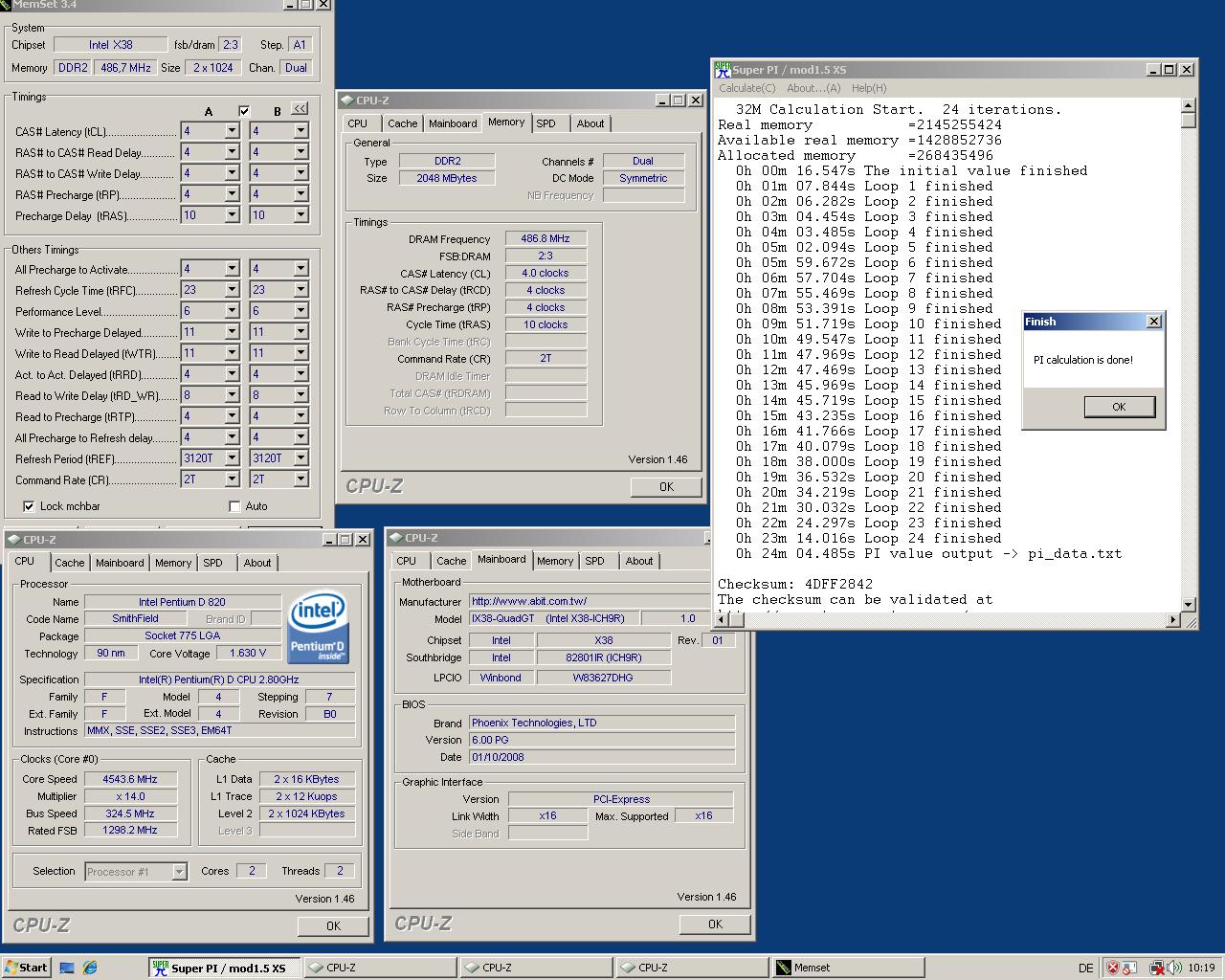Screen dimensions: 1225x980
Task: Open CAS# Latency column A dropdown
Action: coord(232,131)
